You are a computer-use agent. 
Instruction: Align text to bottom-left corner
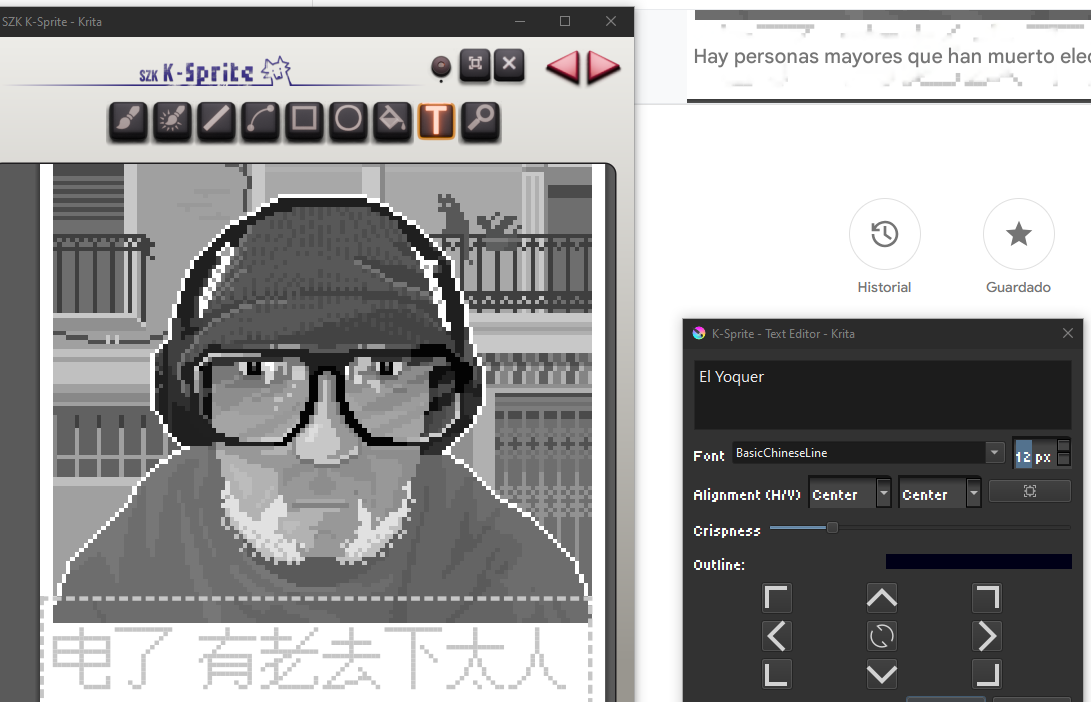[777, 673]
